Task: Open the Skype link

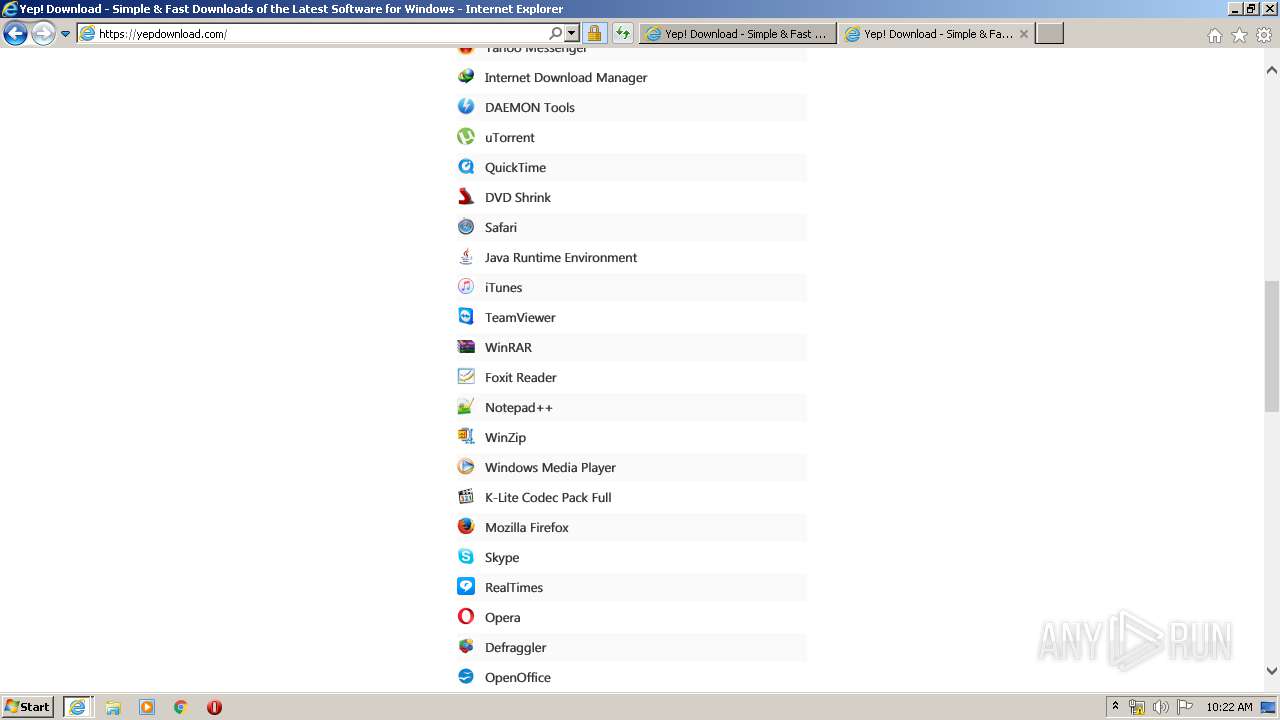Action: [x=502, y=557]
